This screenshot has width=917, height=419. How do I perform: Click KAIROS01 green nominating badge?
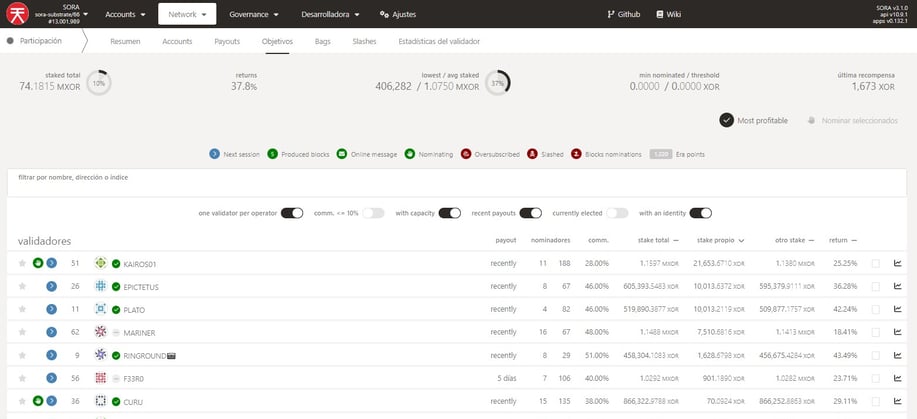click(x=38, y=263)
